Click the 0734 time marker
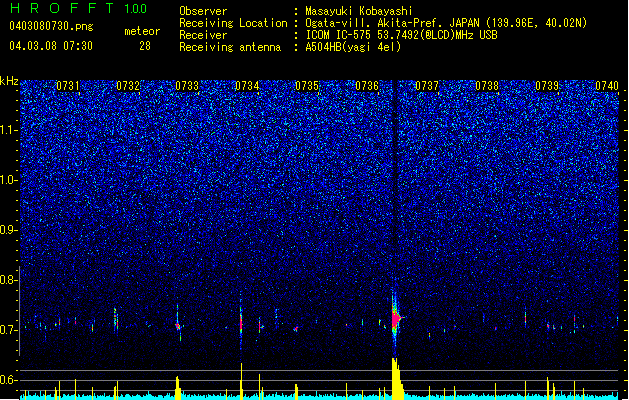Screen dimensions: 629x400 point(247,86)
